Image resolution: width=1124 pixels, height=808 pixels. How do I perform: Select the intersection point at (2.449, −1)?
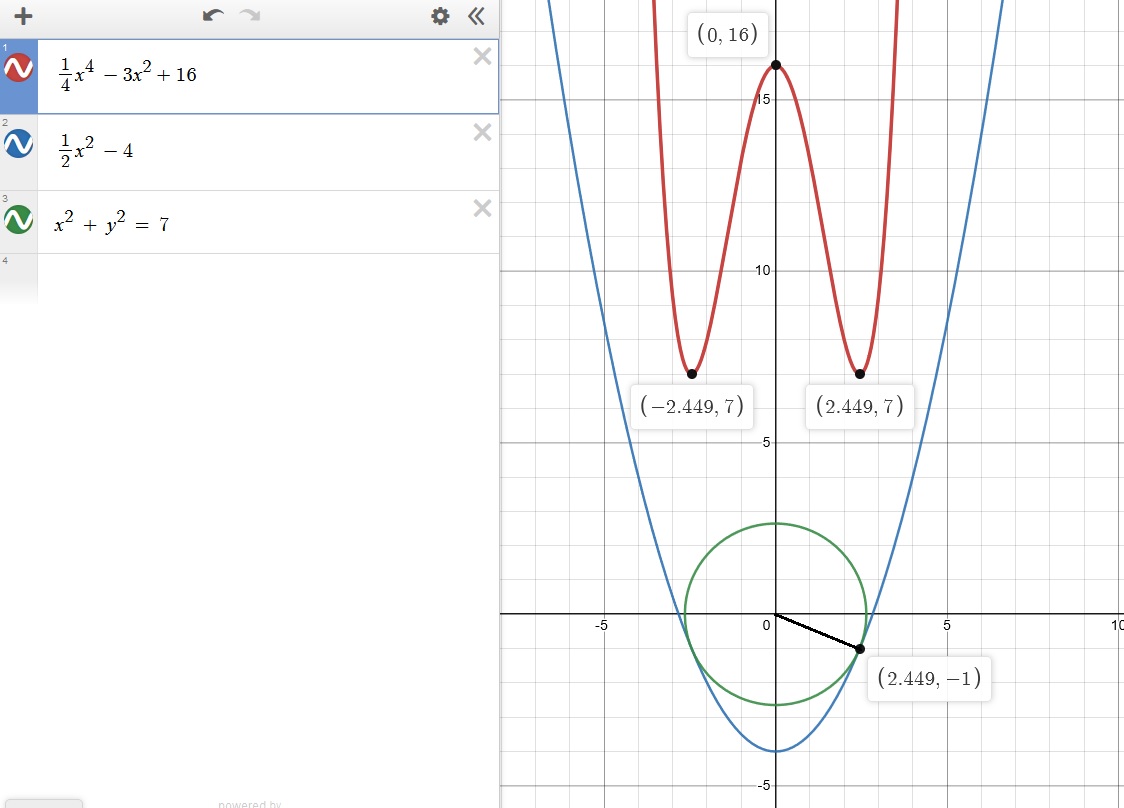(x=860, y=649)
